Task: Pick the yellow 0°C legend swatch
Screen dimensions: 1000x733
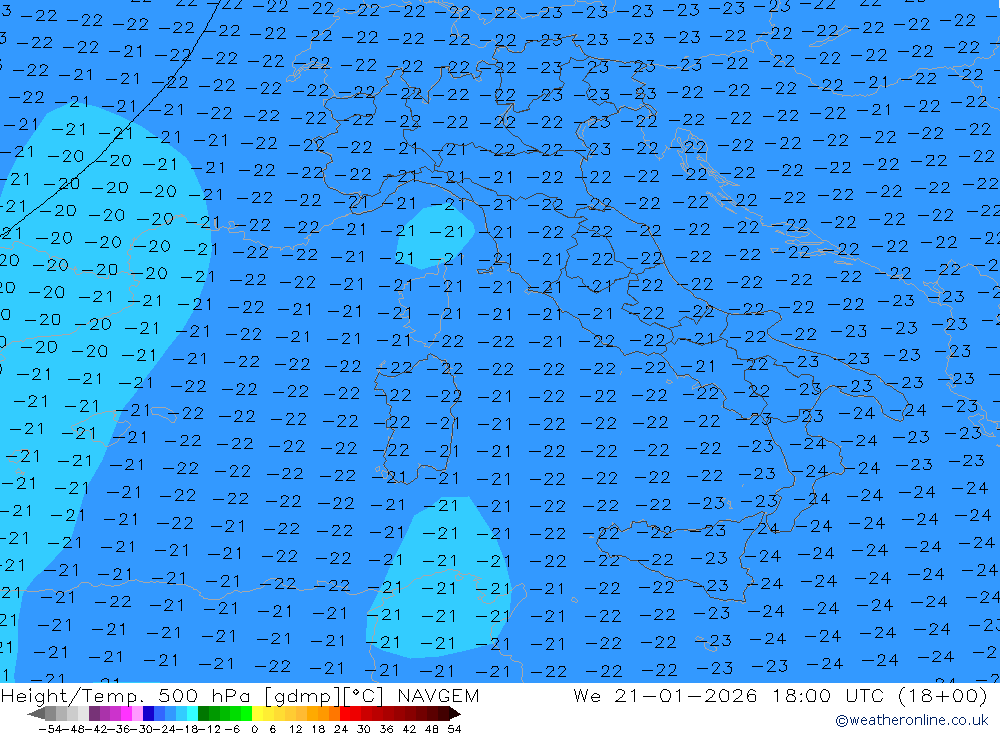Action: pos(257,714)
